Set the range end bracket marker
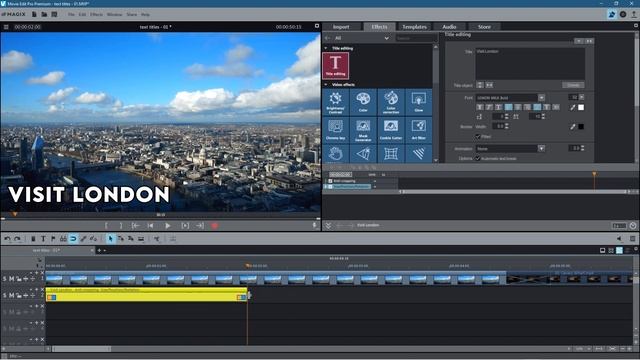The width and height of the screenshot is (640, 360). point(121,225)
